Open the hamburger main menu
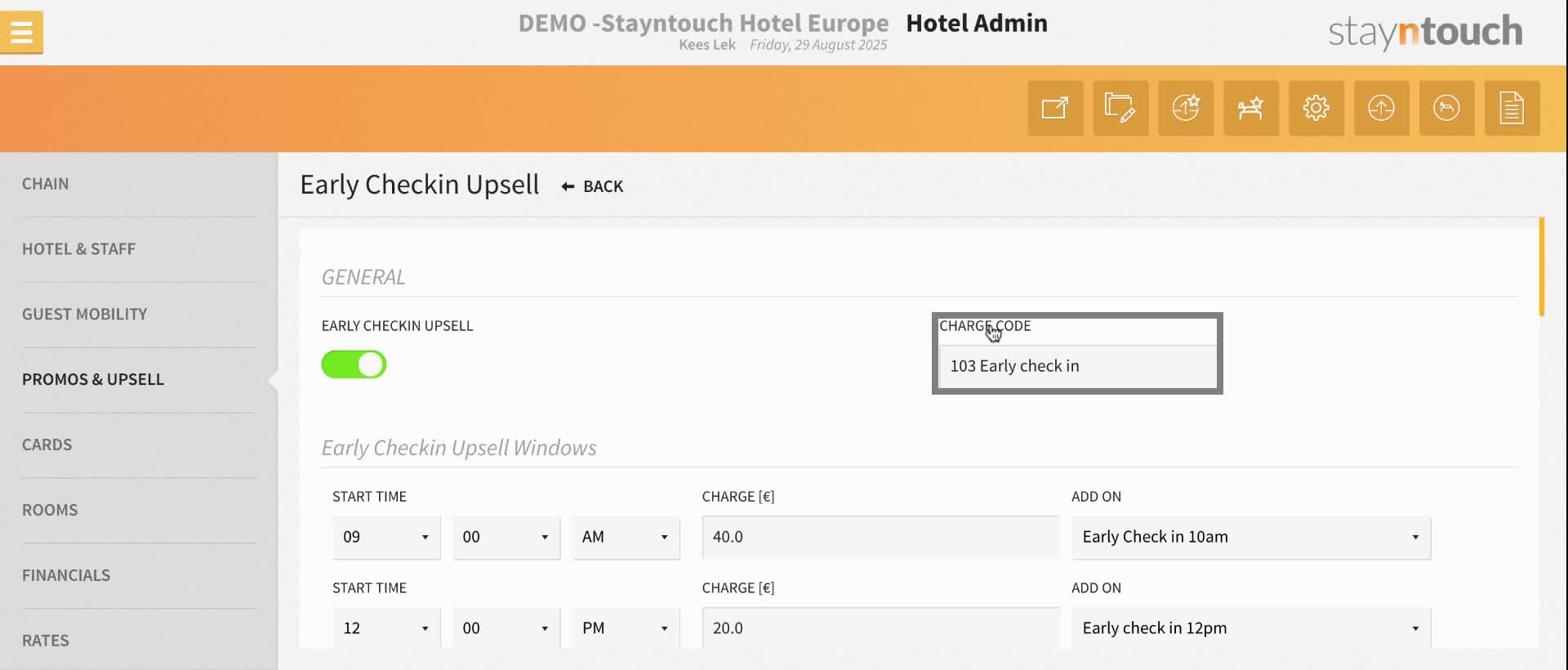The image size is (1568, 670). 21,33
